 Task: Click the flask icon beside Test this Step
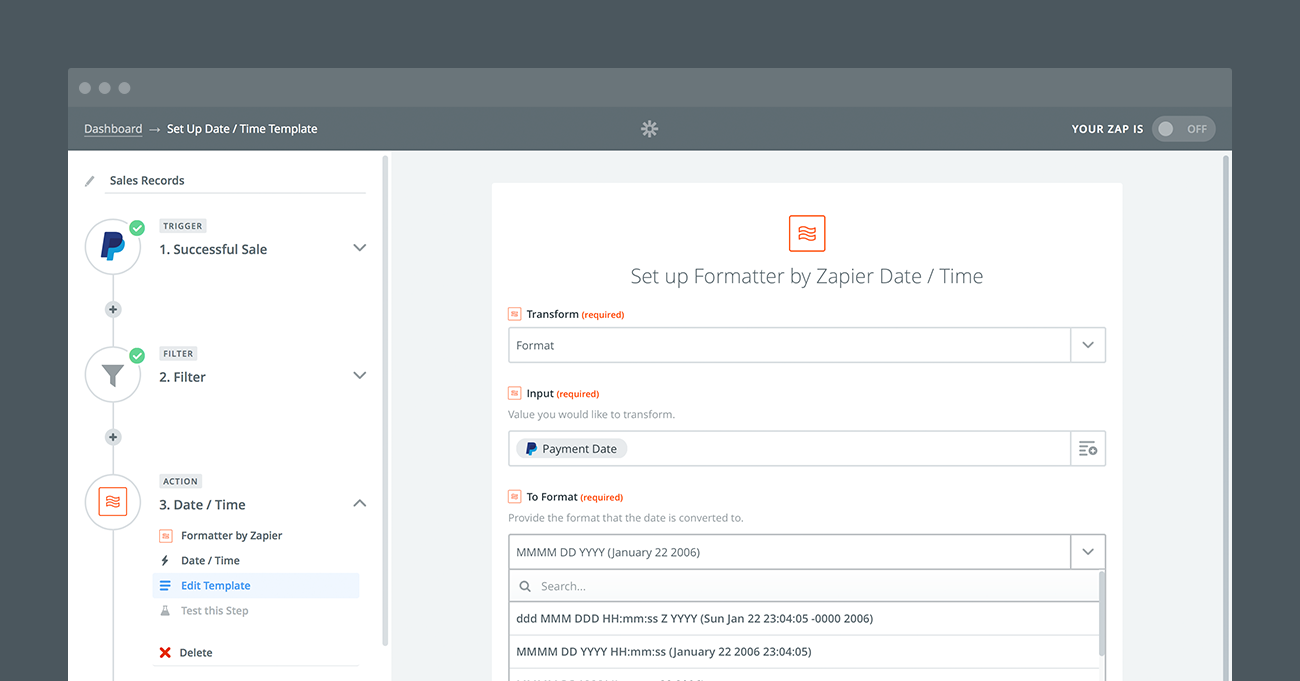point(165,611)
